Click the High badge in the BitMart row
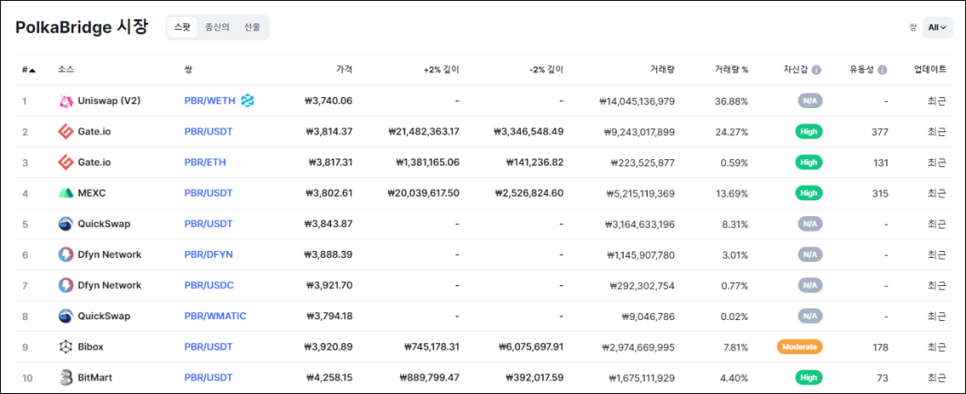966x394 pixels. (808, 377)
